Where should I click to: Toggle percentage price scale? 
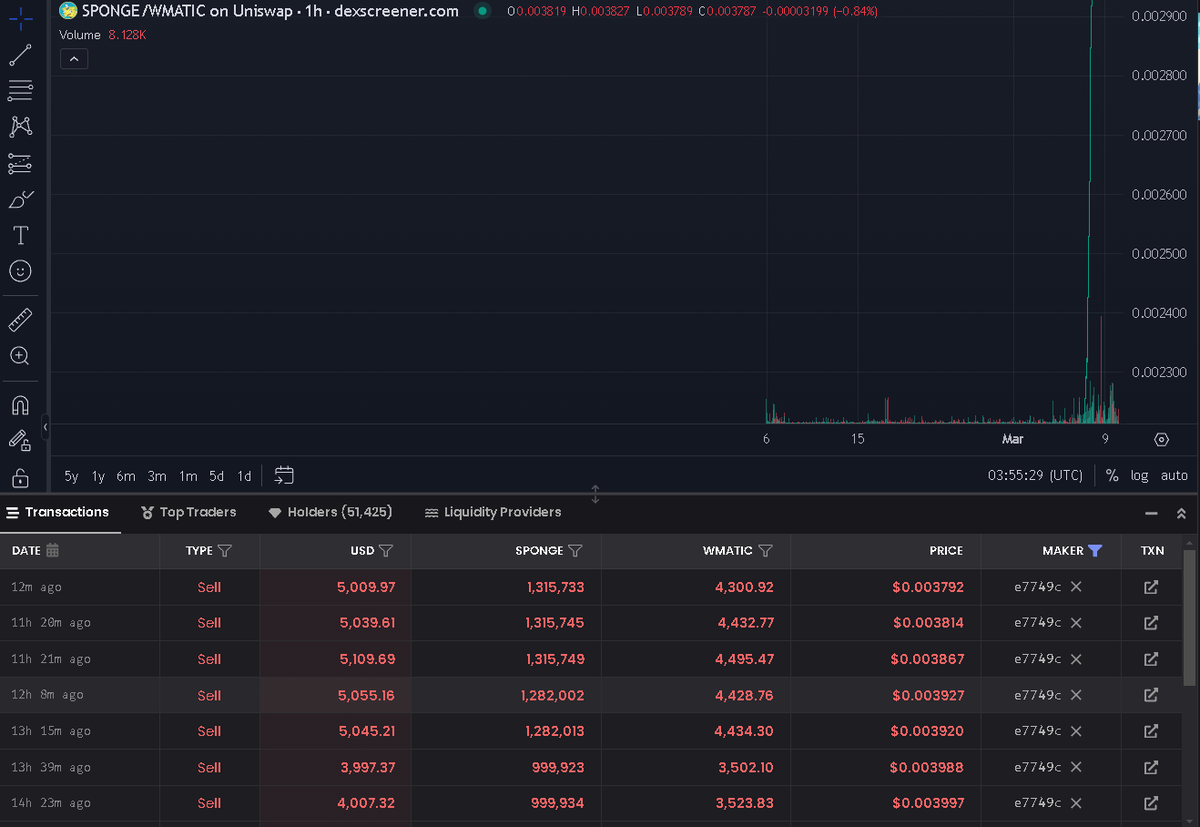(1112, 476)
